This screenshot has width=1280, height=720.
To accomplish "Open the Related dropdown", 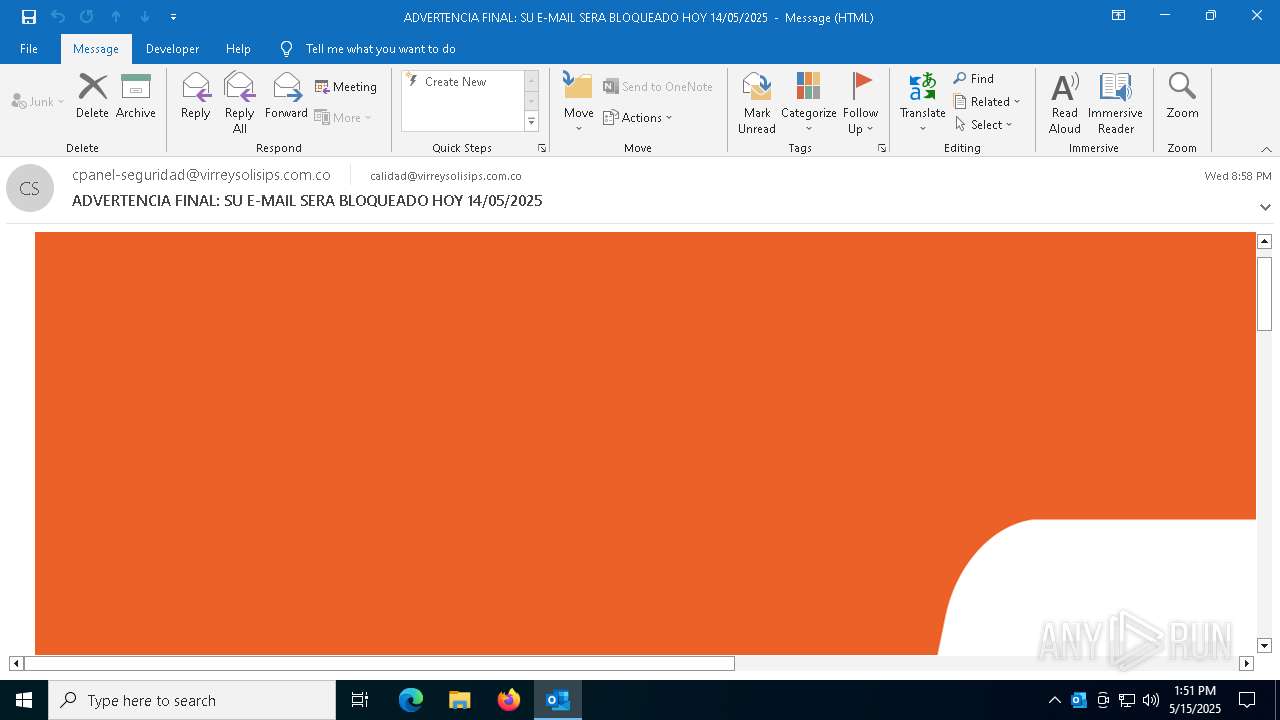I will pos(987,102).
